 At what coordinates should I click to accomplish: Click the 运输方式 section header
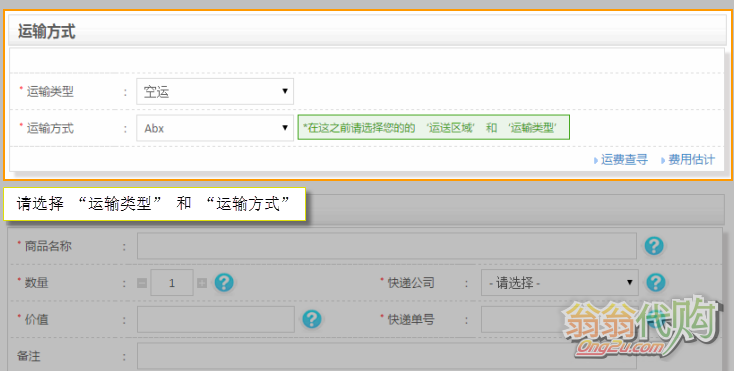pos(367,30)
